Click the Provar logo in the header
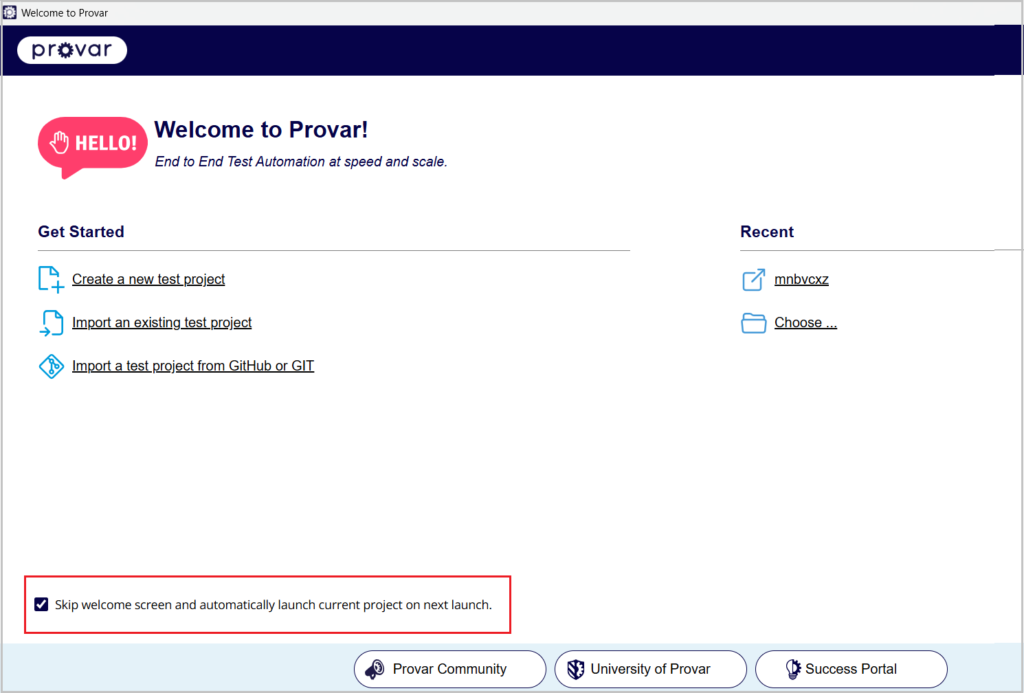 click(x=72, y=50)
